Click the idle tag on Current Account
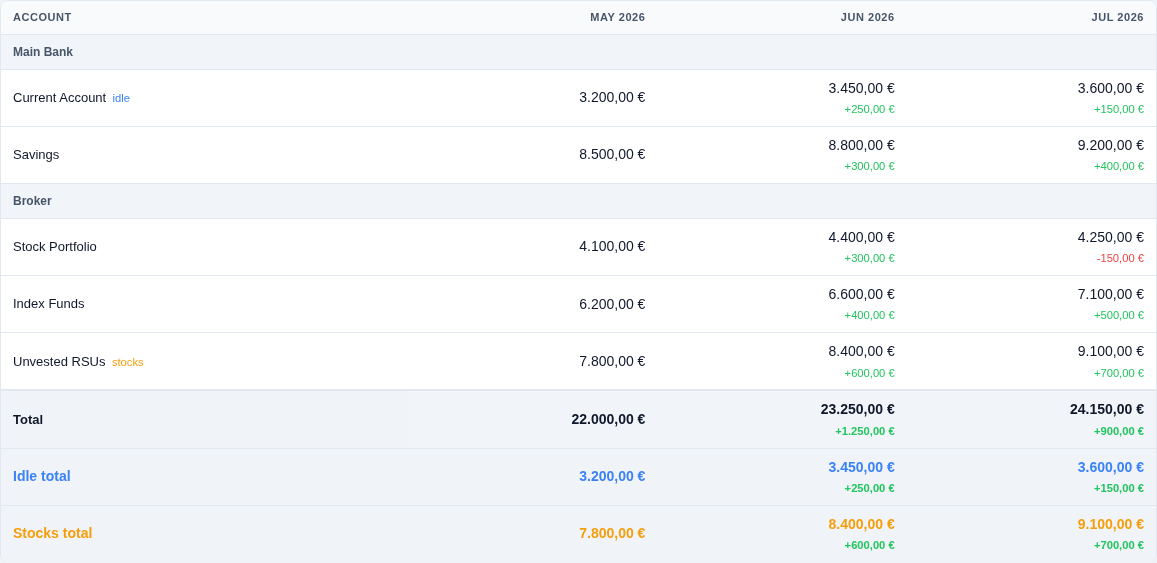 (x=121, y=98)
